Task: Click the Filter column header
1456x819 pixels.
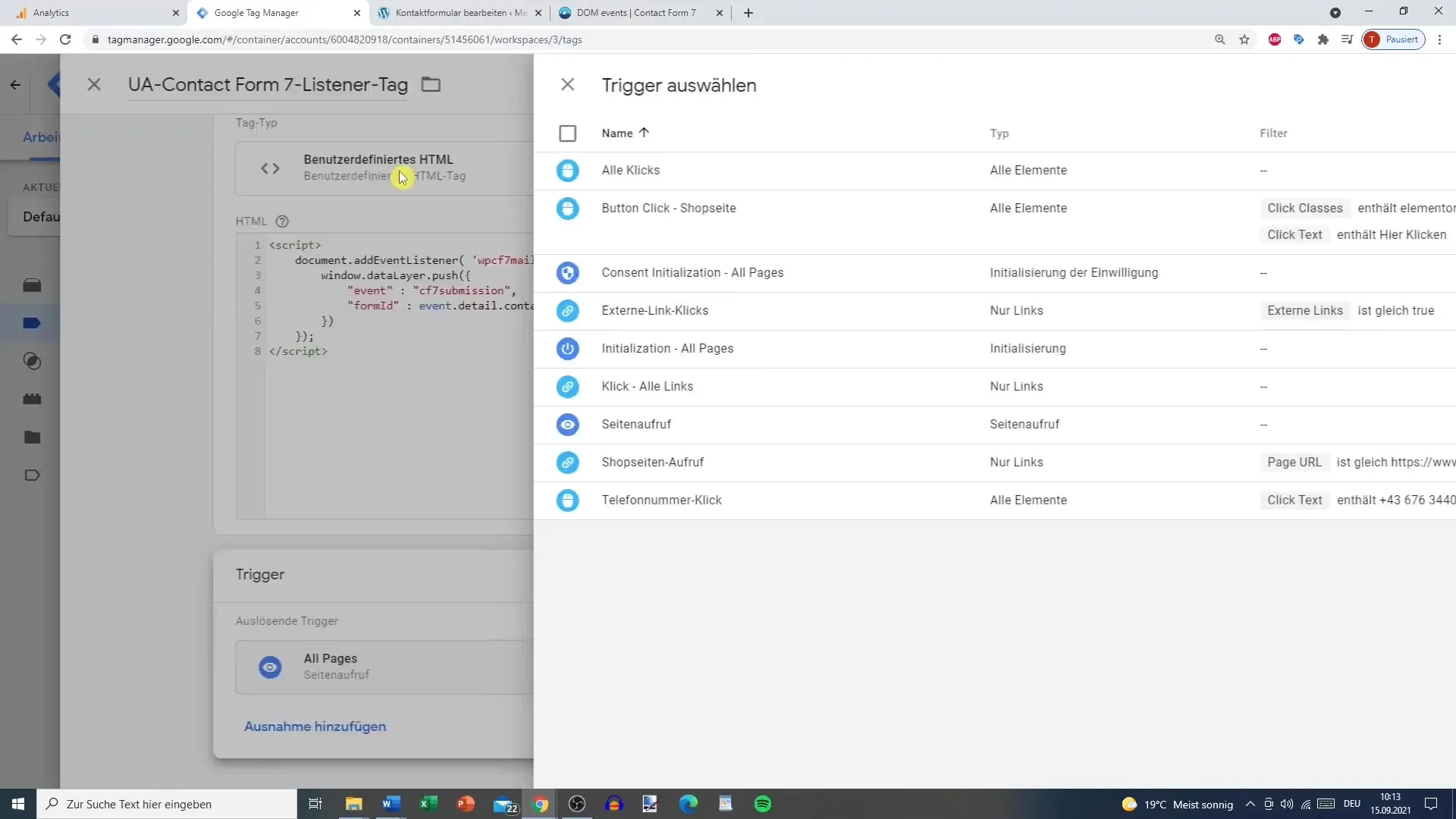Action: (1273, 133)
